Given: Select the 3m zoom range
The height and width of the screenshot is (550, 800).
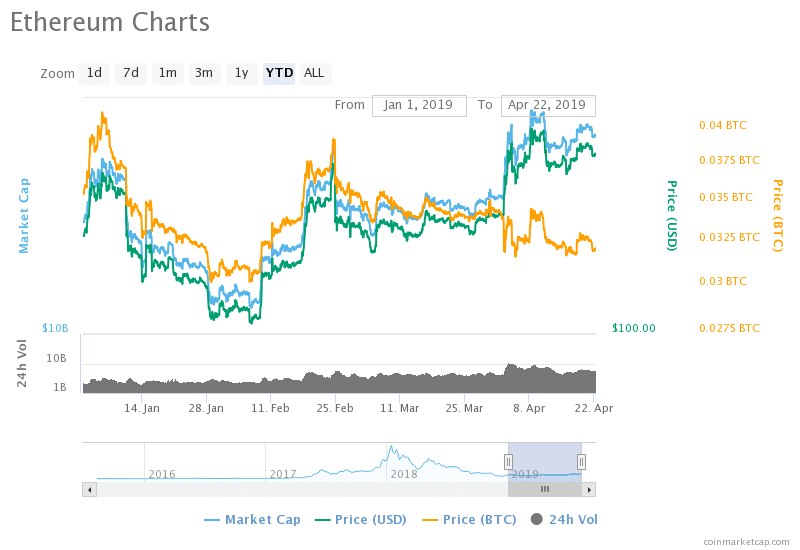Looking at the screenshot, I should click(205, 73).
